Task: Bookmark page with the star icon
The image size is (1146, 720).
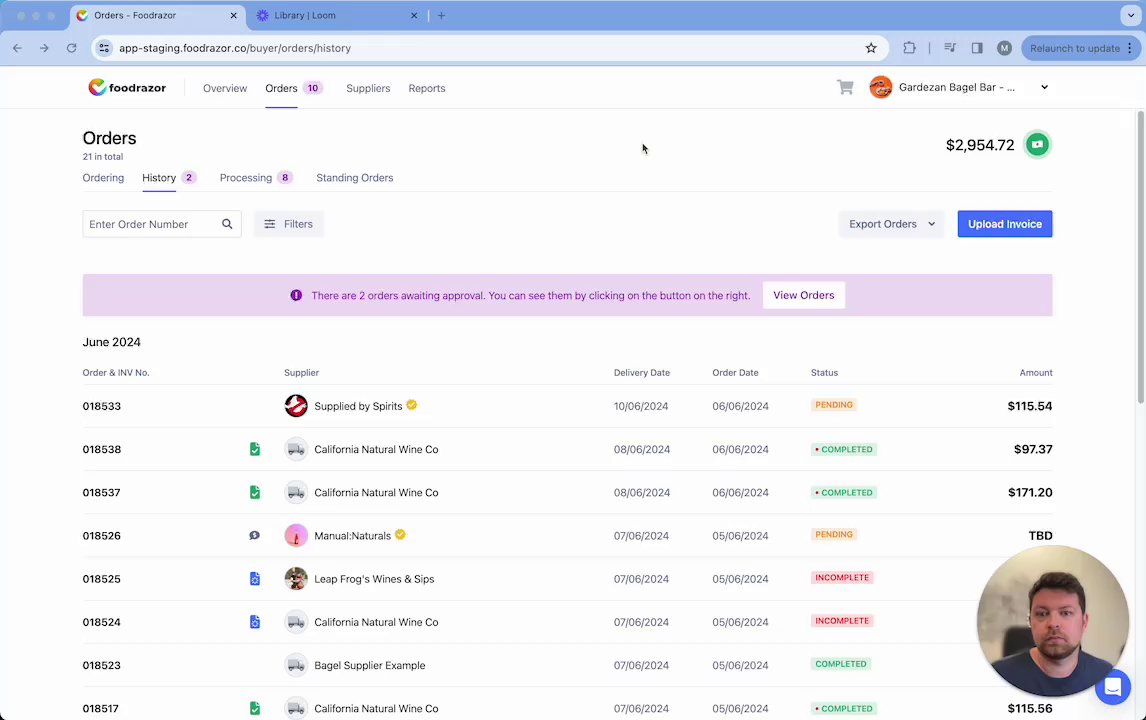Action: pos(870,48)
